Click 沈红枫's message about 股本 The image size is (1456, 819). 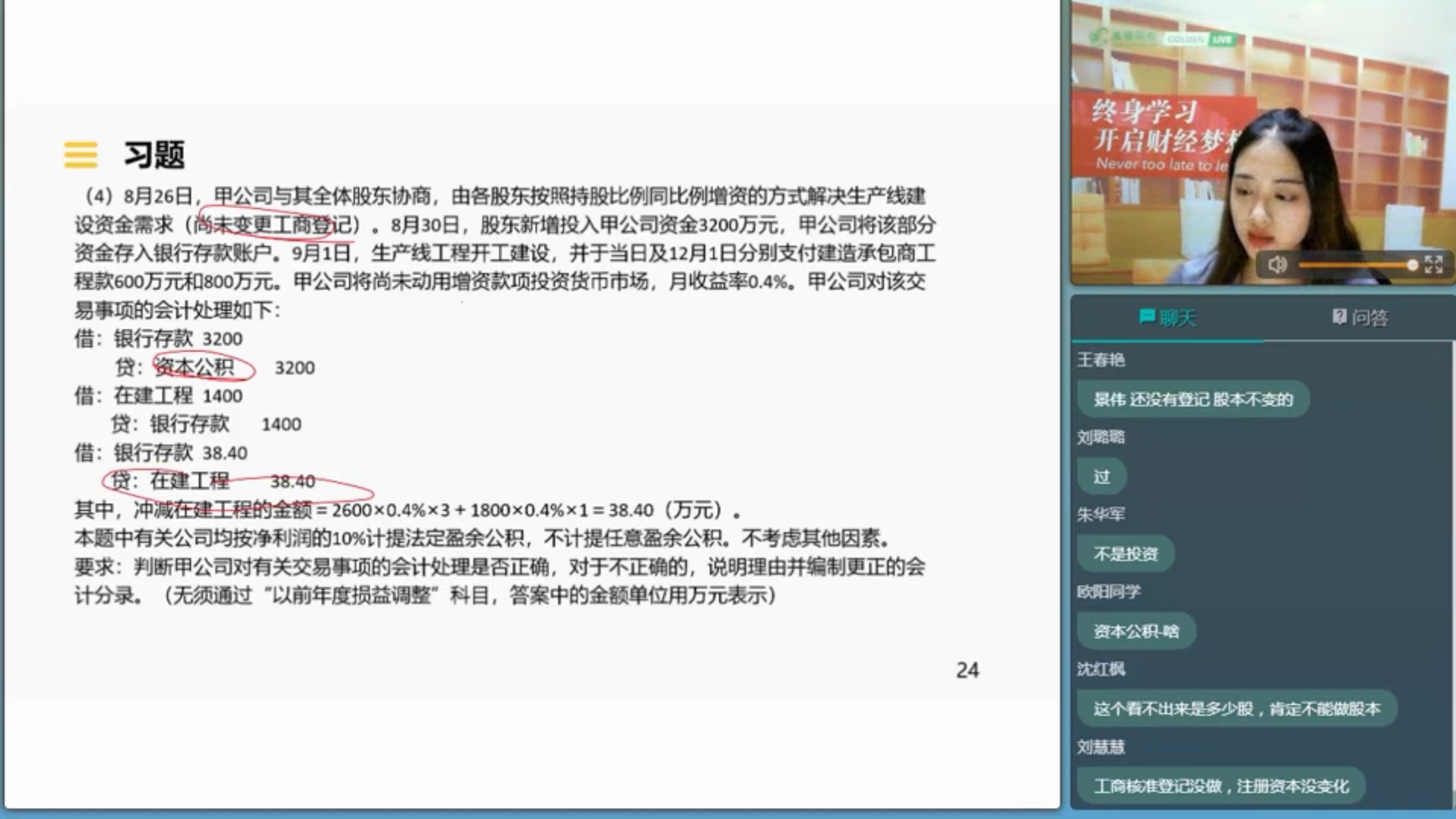[x=1236, y=709]
